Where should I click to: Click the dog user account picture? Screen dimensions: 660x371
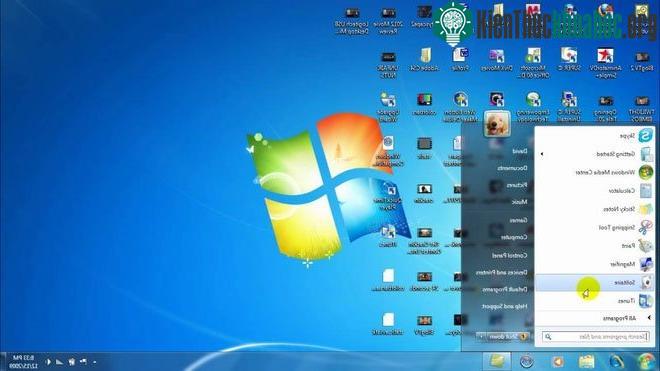(x=497, y=123)
